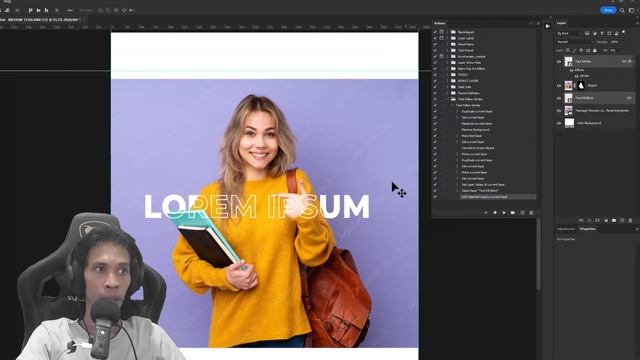
Task: Filter layers by adjustment layers icon
Action: click(595, 33)
